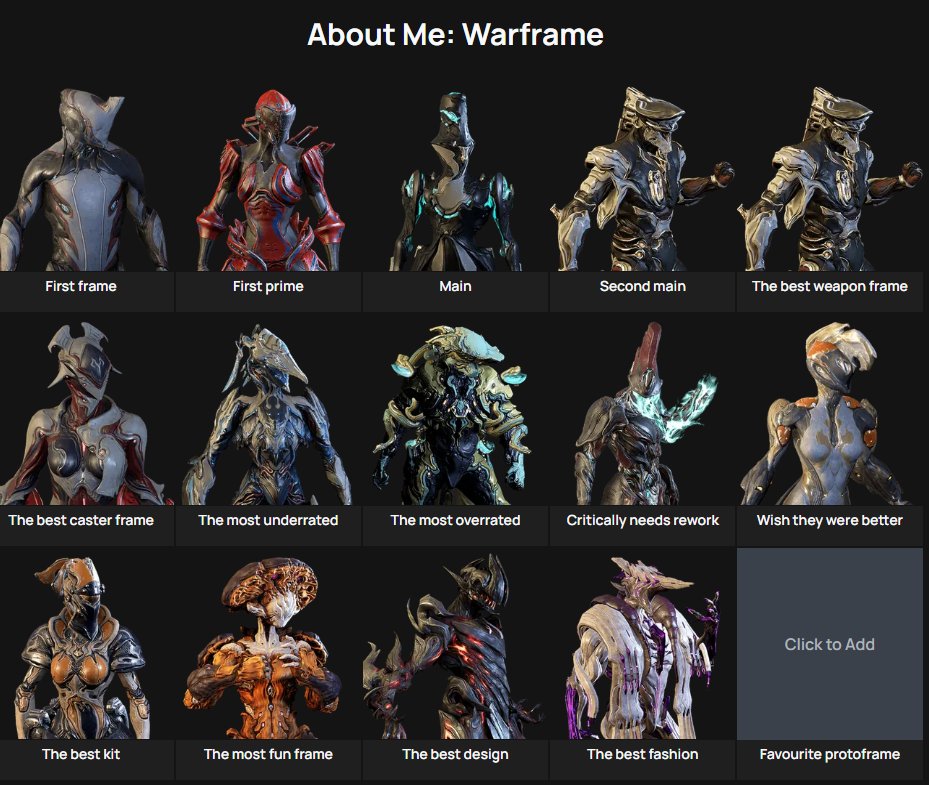Image resolution: width=929 pixels, height=785 pixels.
Task: Click 'The best design' caption
Action: [x=455, y=754]
